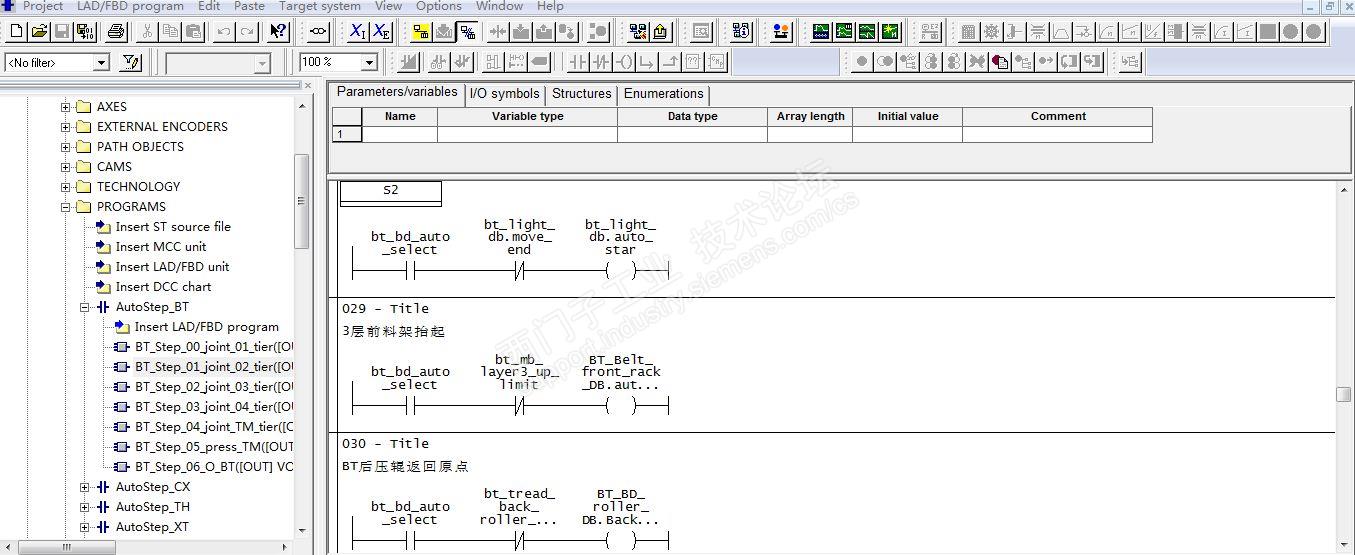Click the Paste clipboard icon
Viewport: 1355px width, 555px height.
193,32
